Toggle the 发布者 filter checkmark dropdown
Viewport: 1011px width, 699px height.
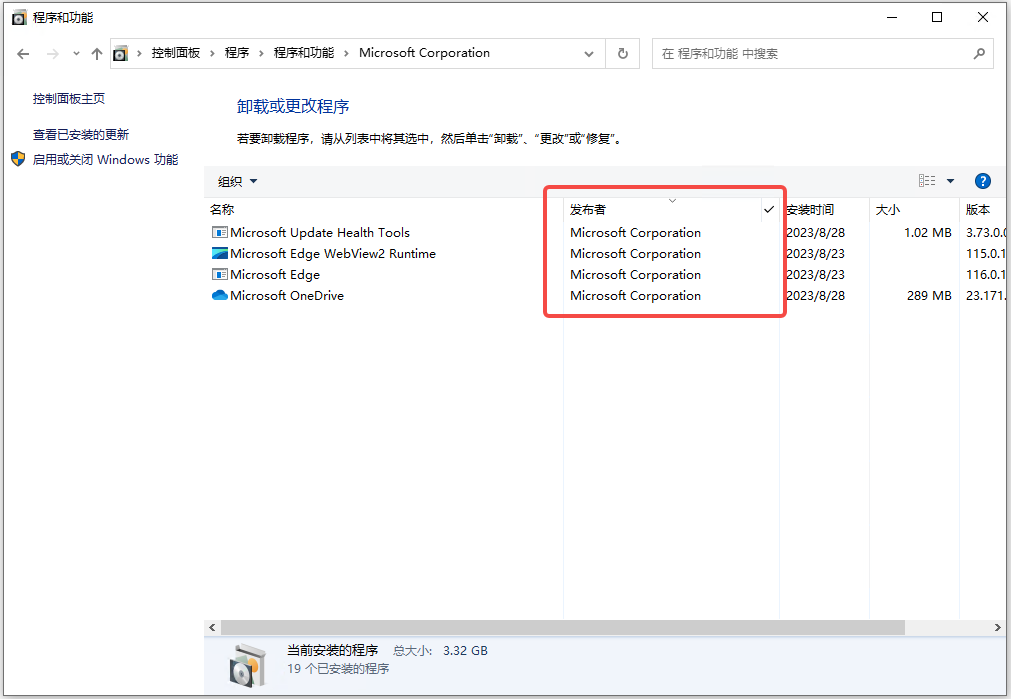(x=769, y=210)
